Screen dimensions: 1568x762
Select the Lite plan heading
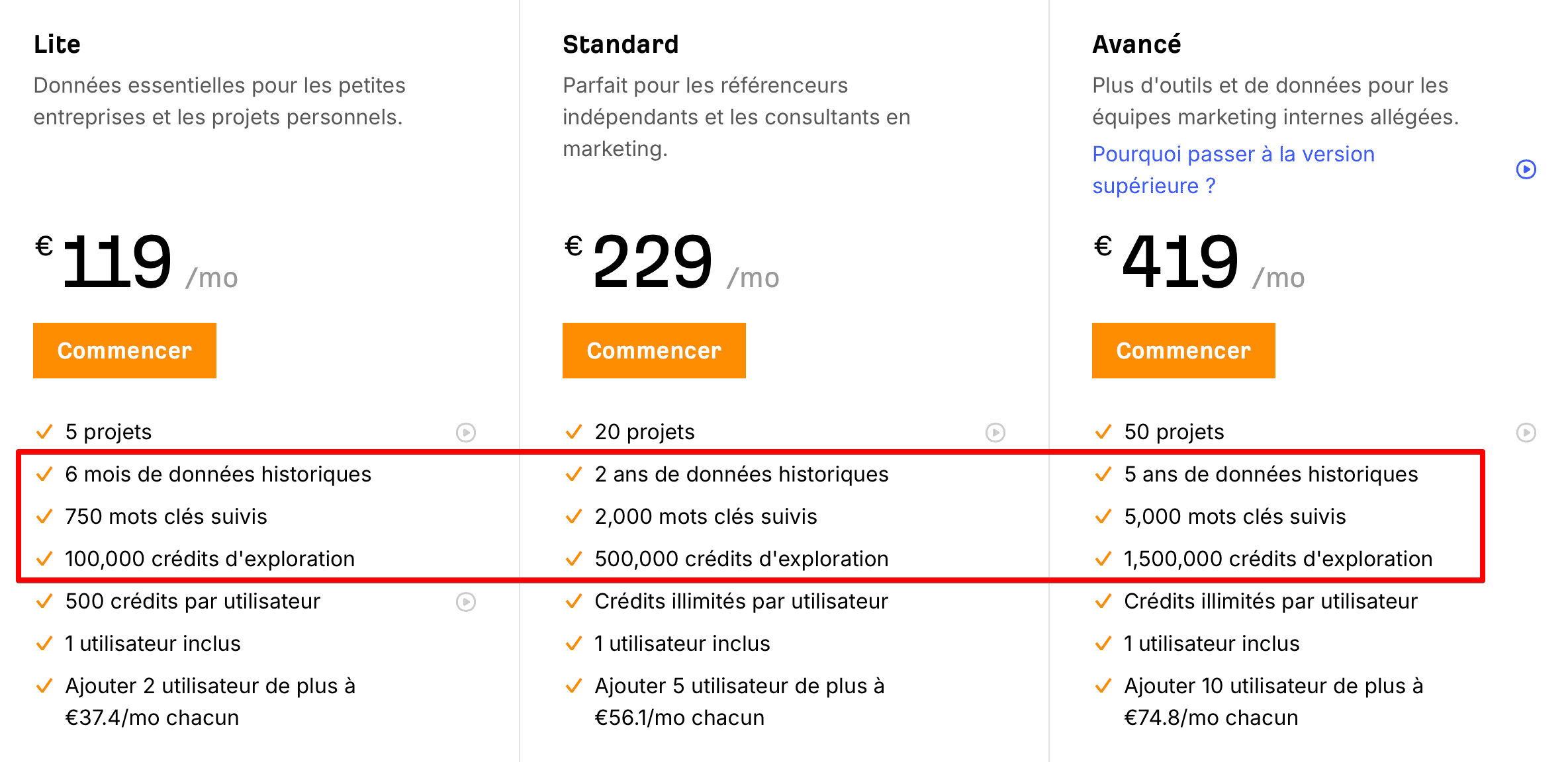coord(57,44)
